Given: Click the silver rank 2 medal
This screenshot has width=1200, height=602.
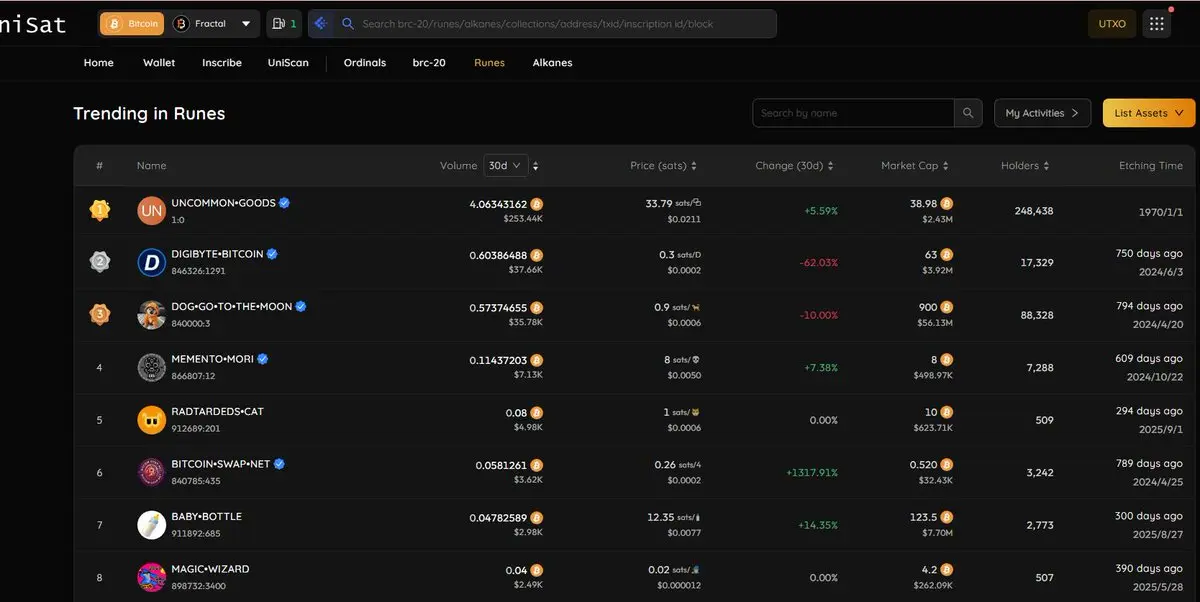Looking at the screenshot, I should pyautogui.click(x=100, y=262).
